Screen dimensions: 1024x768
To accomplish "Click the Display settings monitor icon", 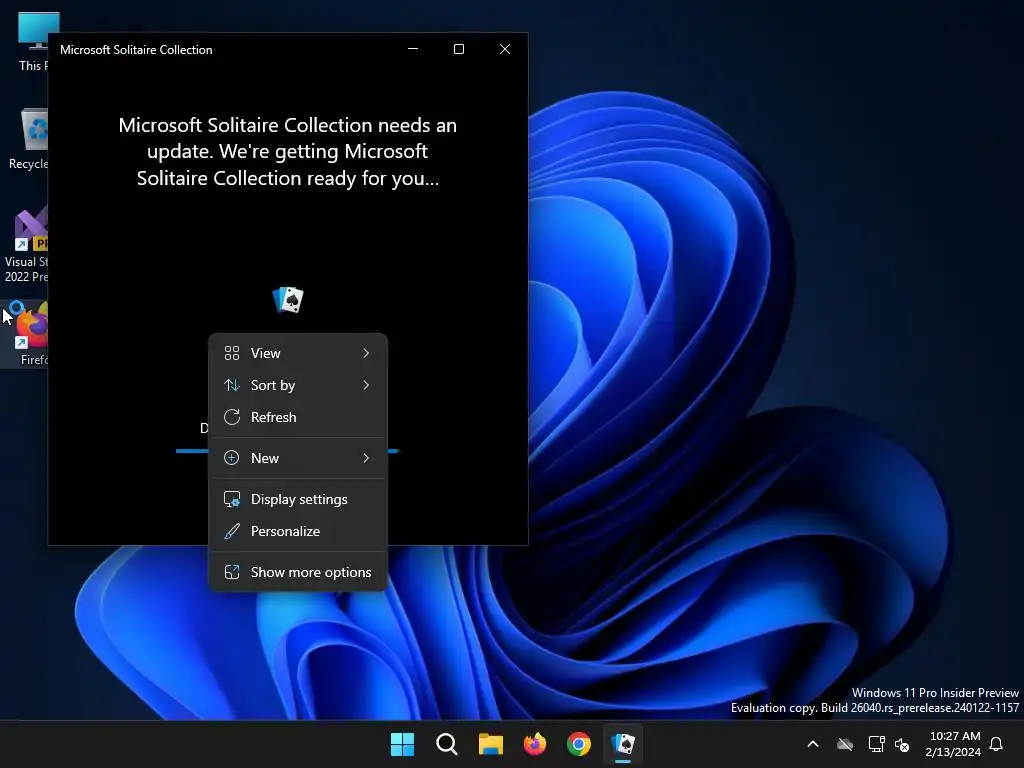I will tap(232, 500).
